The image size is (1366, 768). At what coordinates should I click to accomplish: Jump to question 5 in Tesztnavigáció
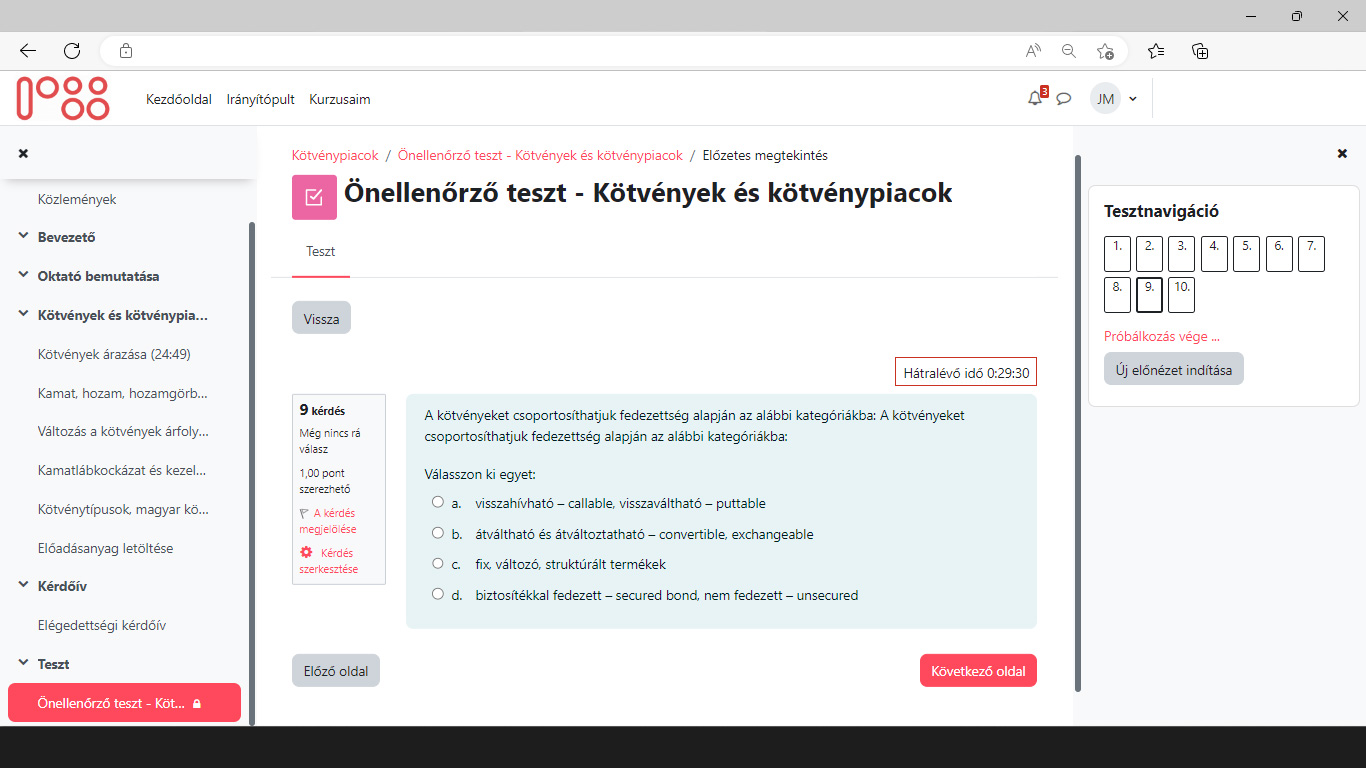pos(1246,253)
